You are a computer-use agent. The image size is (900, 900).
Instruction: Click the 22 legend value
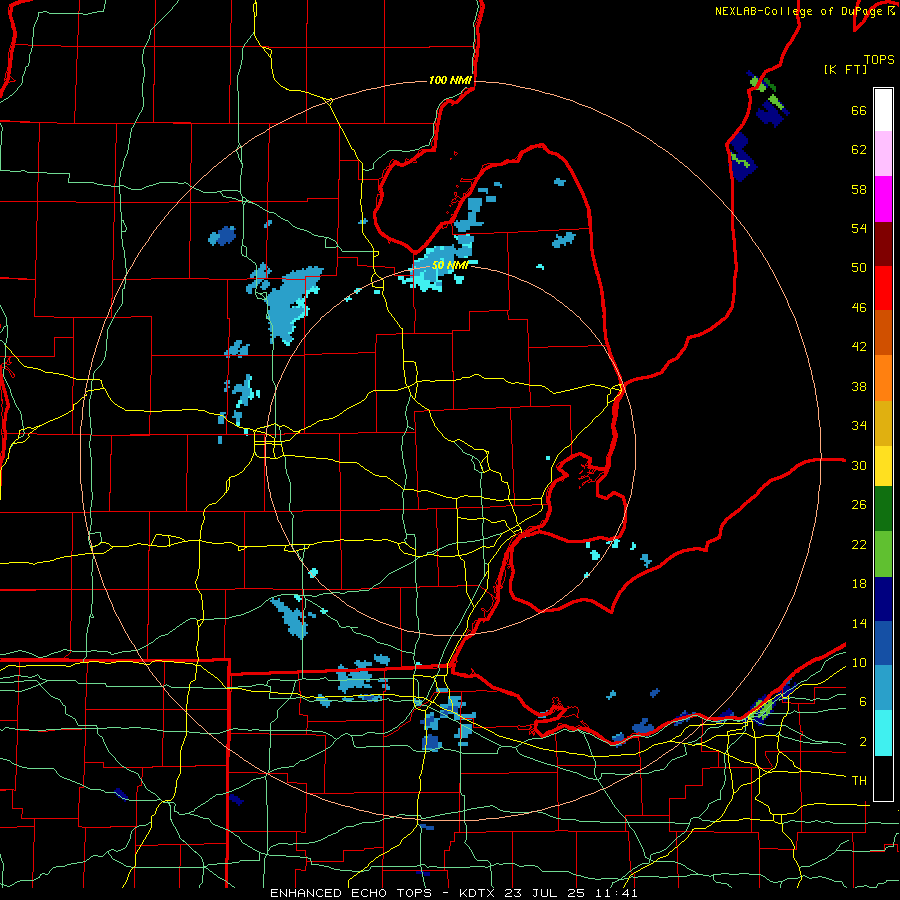(x=859, y=544)
